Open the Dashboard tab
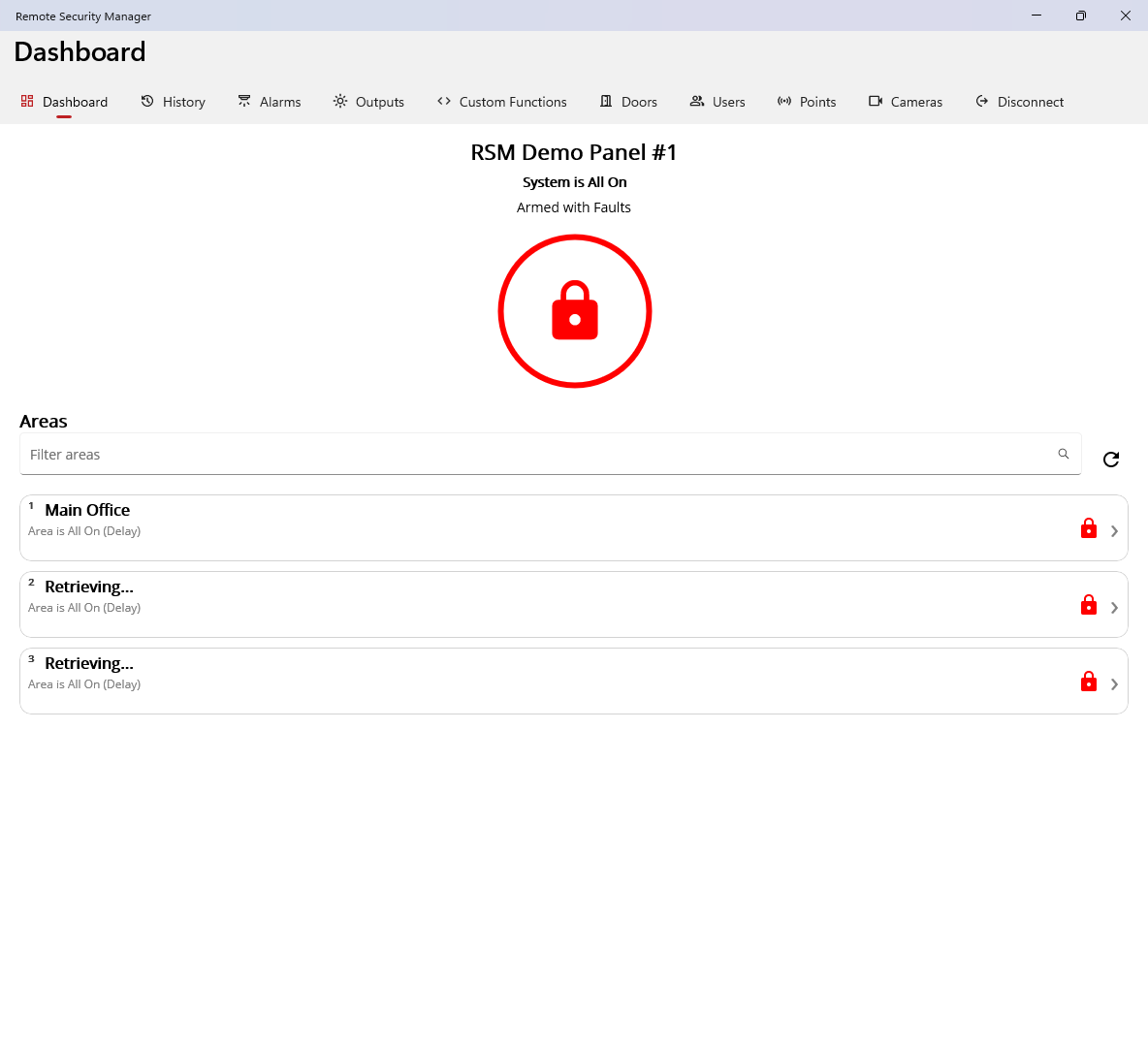The height and width of the screenshot is (1047, 1148). pos(64,102)
